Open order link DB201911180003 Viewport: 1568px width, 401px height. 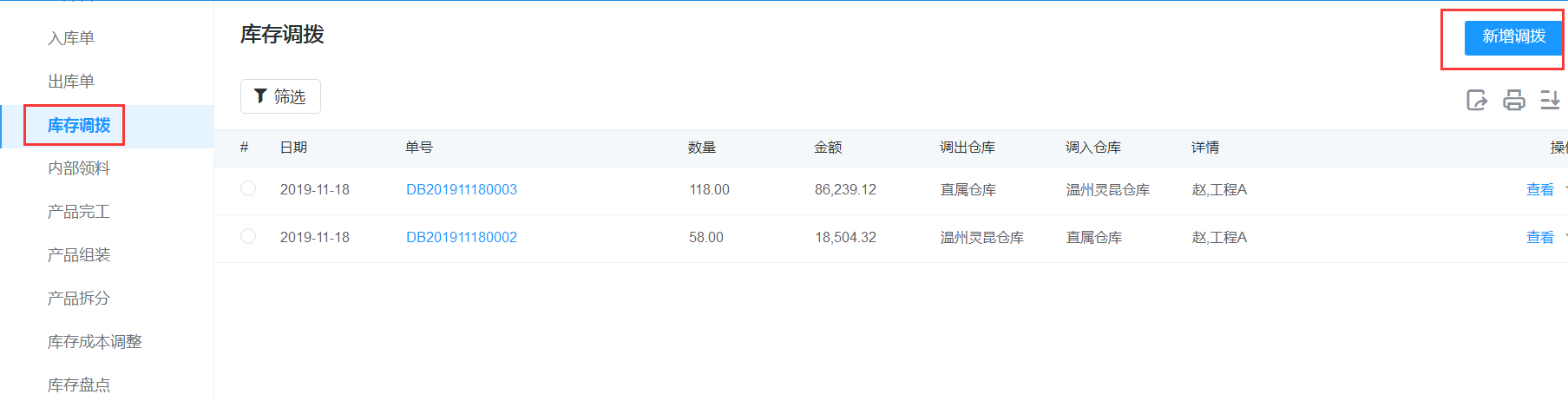point(462,189)
